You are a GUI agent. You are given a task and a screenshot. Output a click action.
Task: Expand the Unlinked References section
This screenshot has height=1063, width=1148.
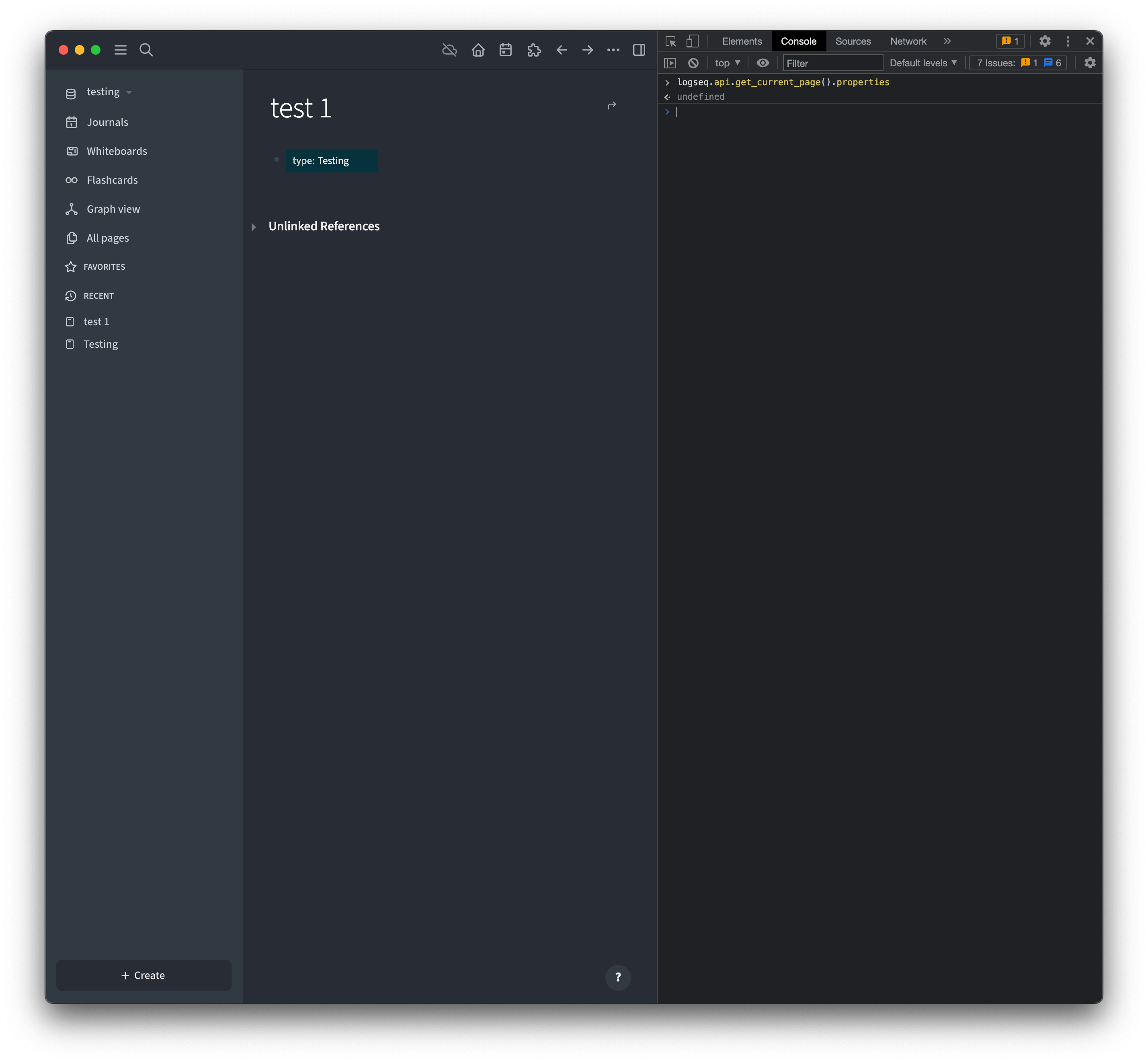coord(254,227)
